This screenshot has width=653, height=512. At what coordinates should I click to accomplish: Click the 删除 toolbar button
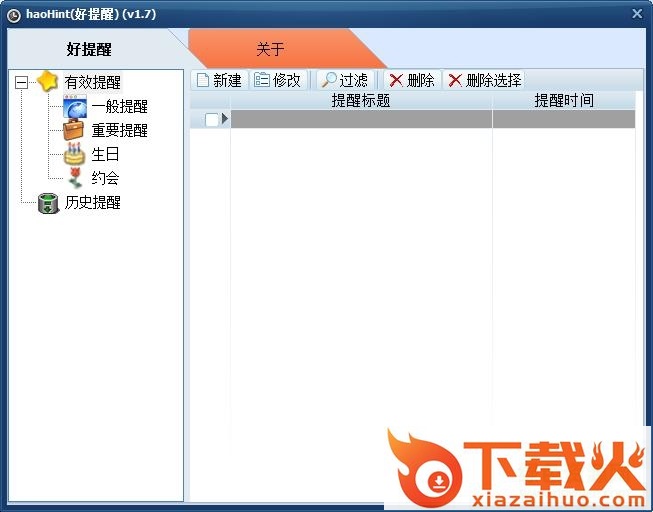(x=412, y=80)
